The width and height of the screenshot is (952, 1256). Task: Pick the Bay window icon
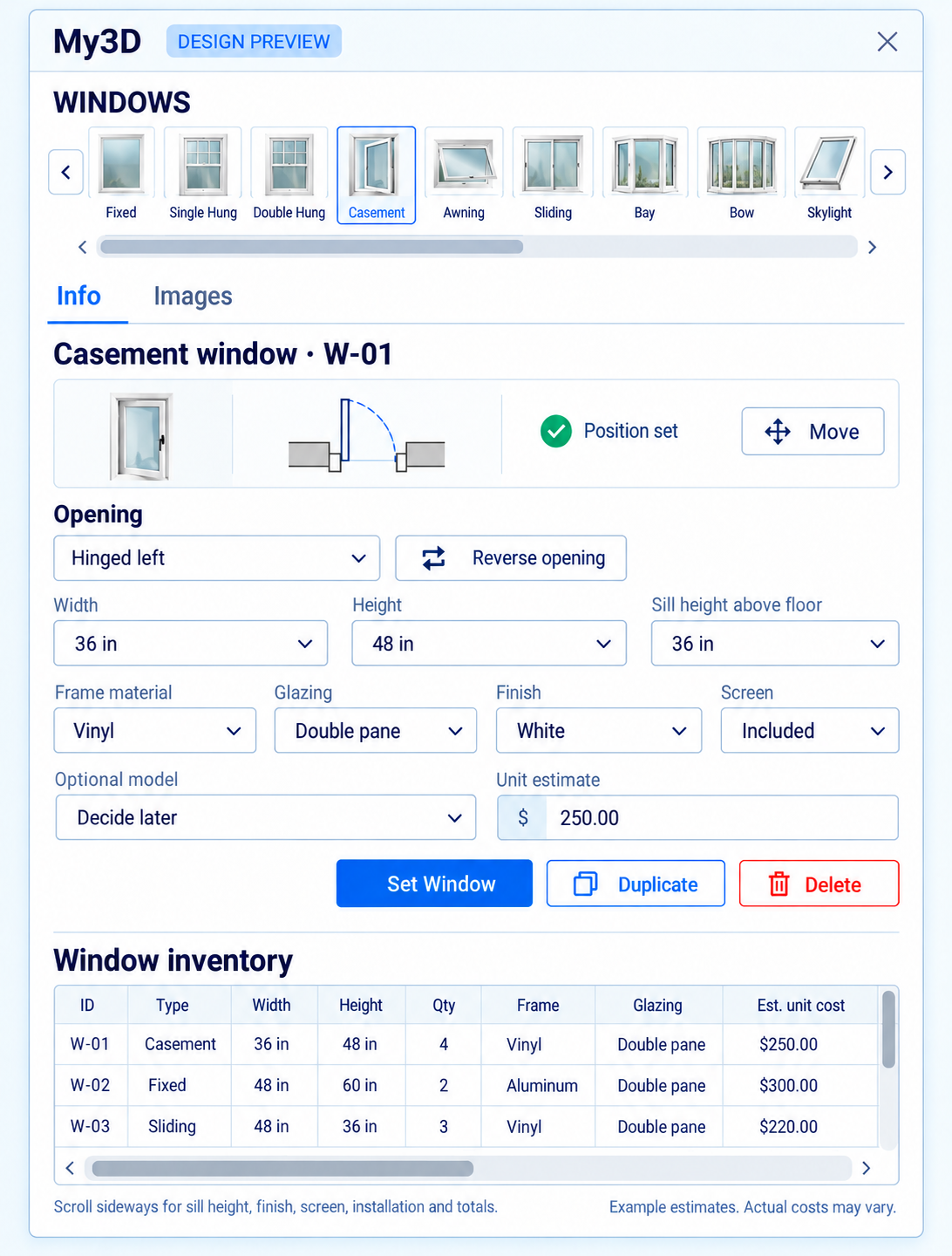(645, 174)
